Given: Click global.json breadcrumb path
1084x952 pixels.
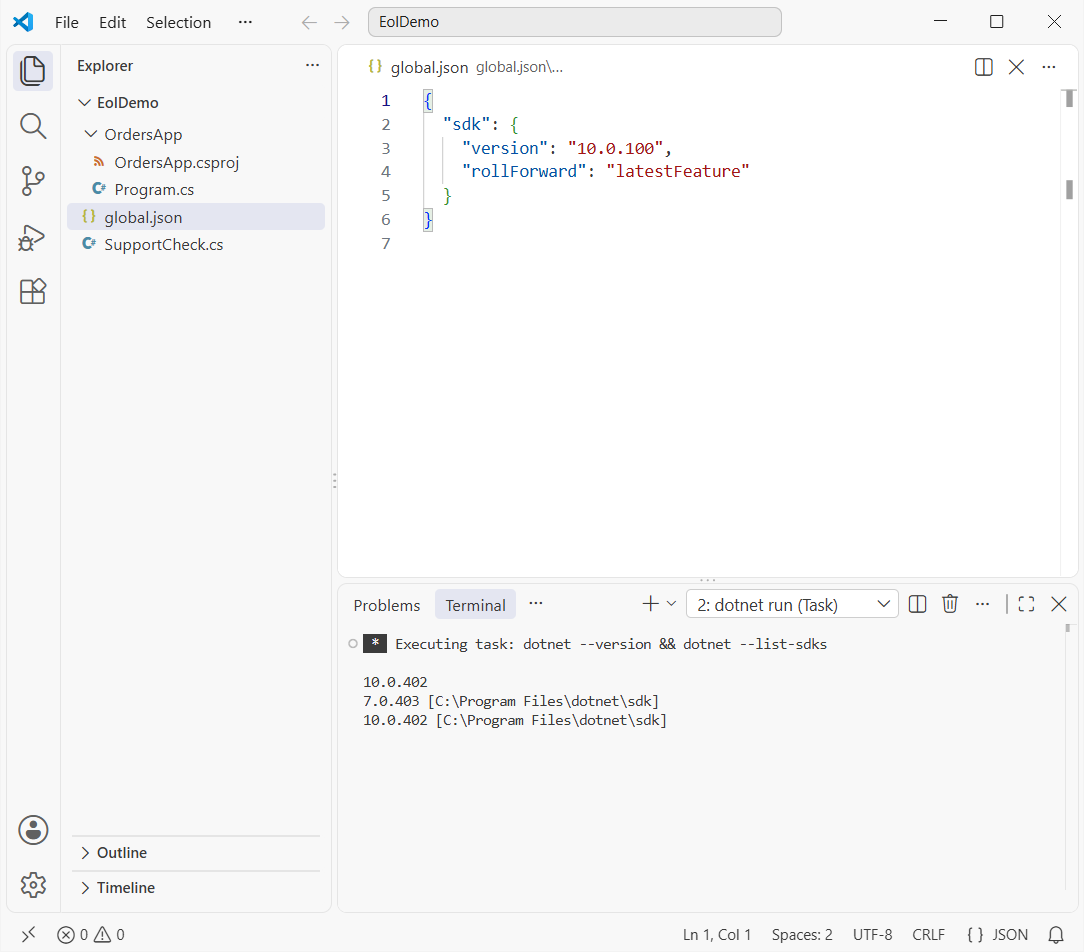Looking at the screenshot, I should point(519,67).
